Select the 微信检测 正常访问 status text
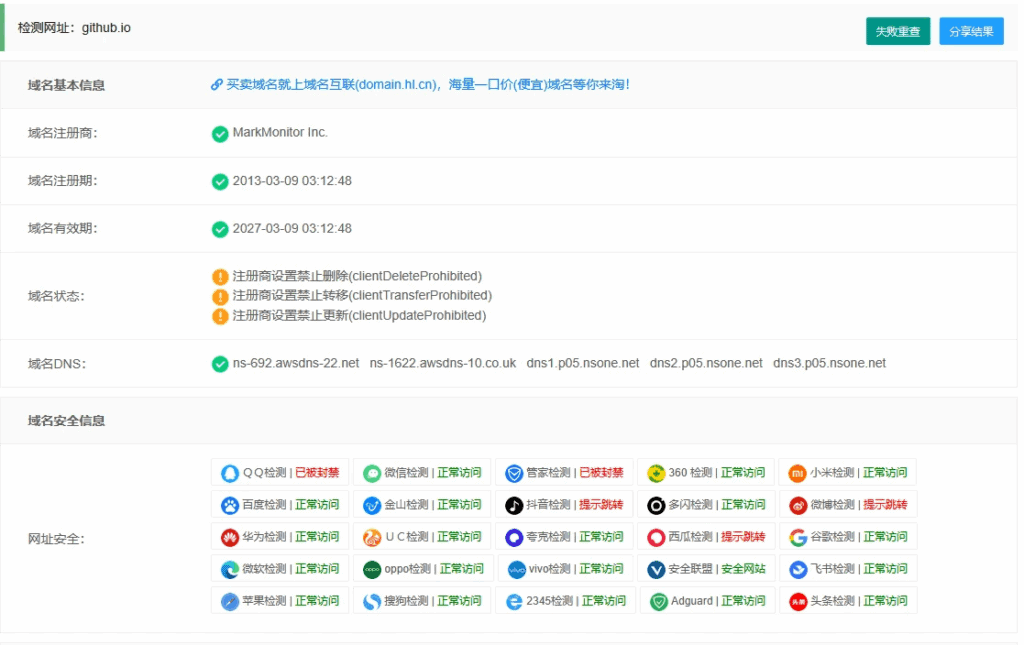 (x=459, y=473)
